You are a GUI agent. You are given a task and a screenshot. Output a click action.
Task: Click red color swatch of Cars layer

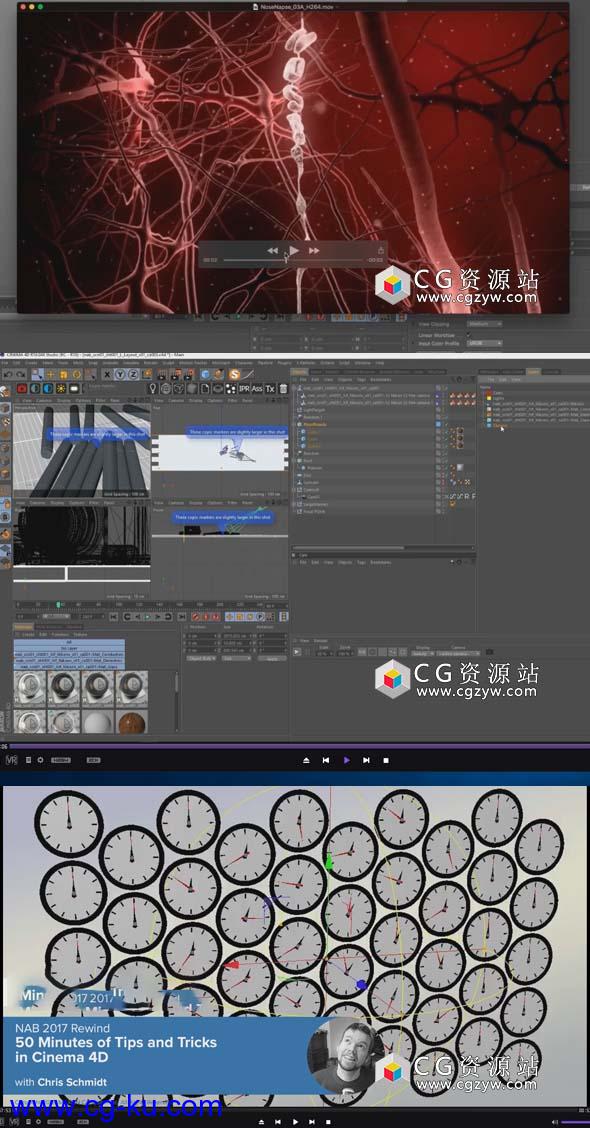click(x=489, y=393)
